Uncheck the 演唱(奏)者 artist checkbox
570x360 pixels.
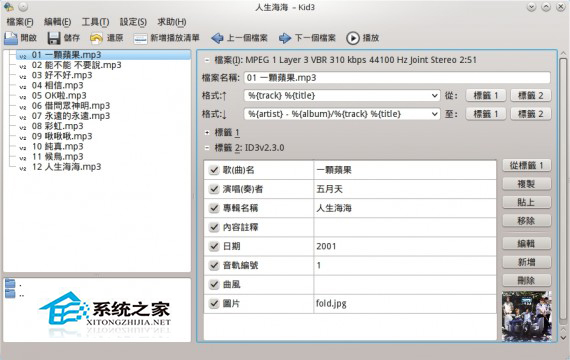click(x=214, y=189)
